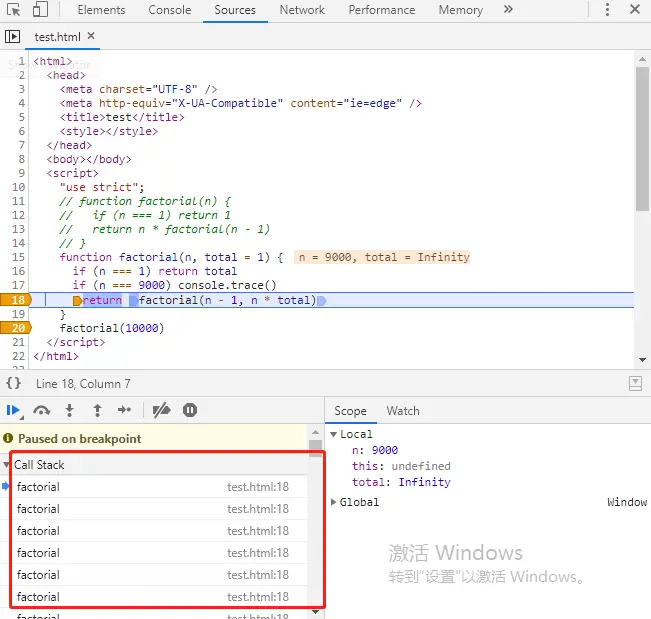
Task: Toggle the device toolbar icon
Action: (40, 10)
